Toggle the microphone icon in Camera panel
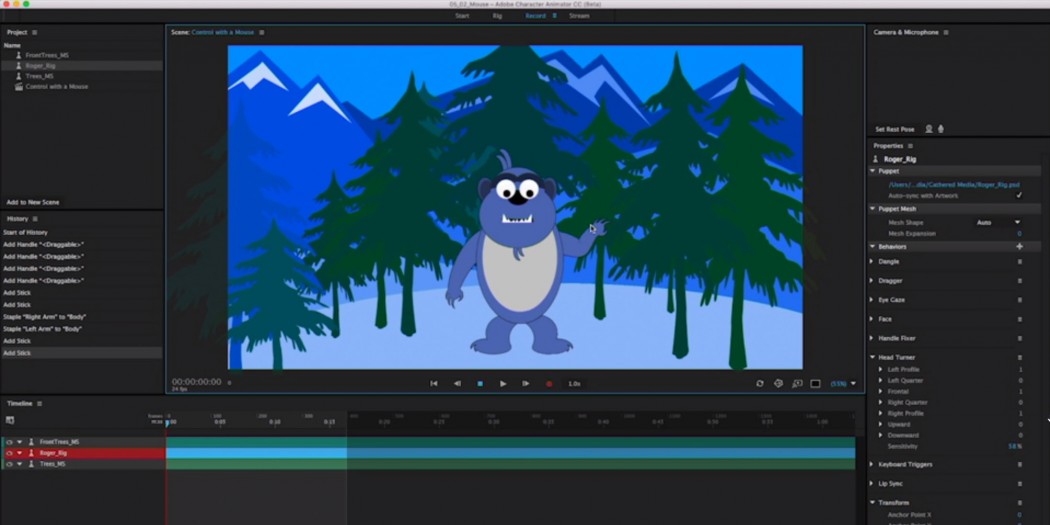Screen dimensions: 1050x525 coord(940,129)
